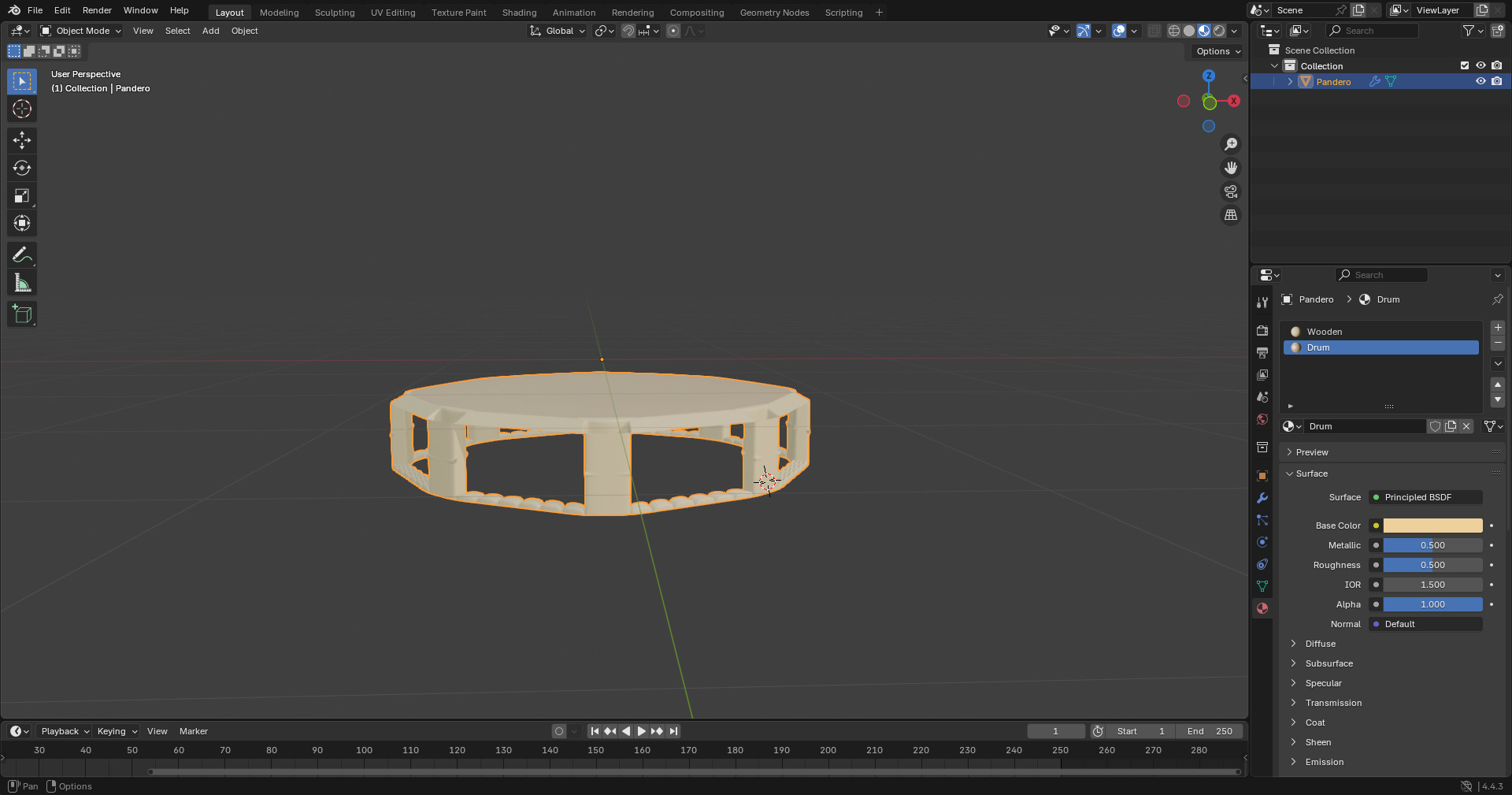This screenshot has width=1512, height=795.
Task: Switch to Shading workspace tab
Action: point(519,13)
